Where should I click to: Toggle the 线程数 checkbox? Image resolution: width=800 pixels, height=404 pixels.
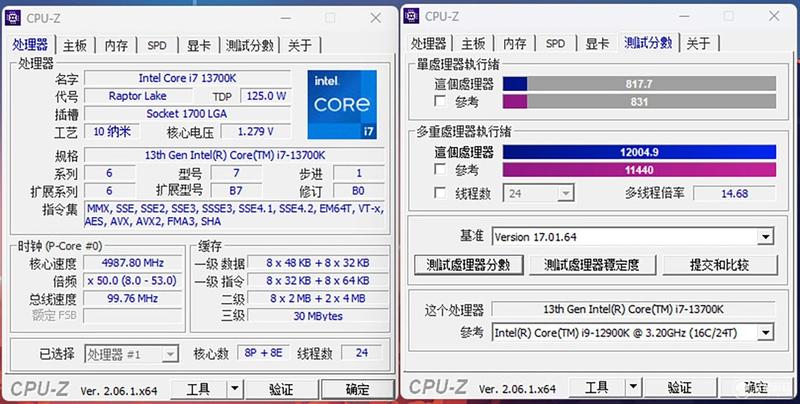(x=440, y=193)
